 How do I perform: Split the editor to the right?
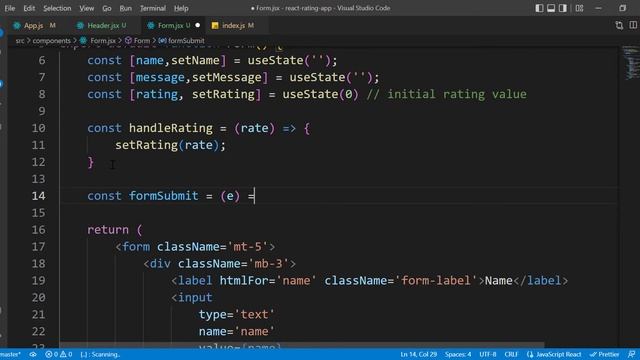633,25
